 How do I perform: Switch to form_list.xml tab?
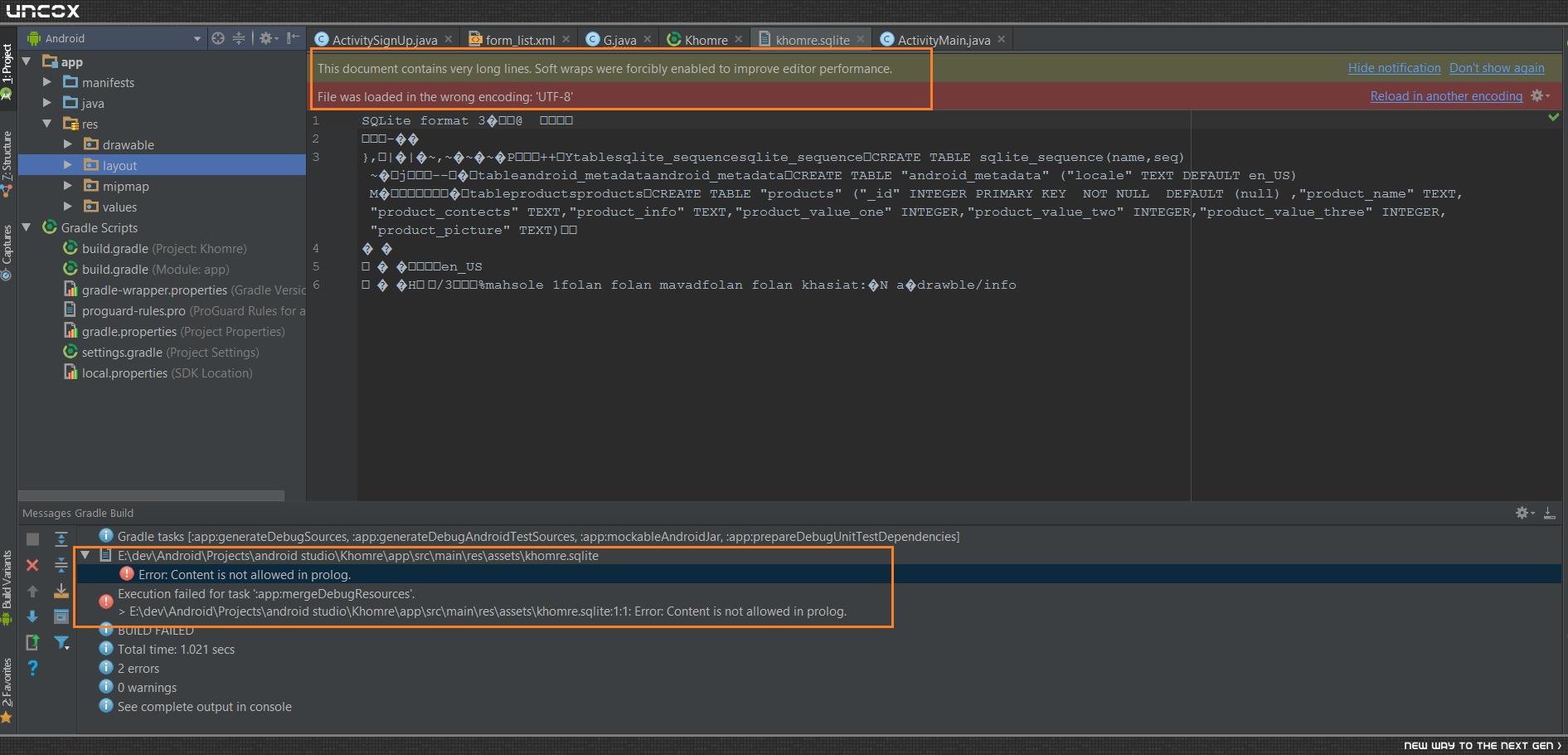(520, 39)
